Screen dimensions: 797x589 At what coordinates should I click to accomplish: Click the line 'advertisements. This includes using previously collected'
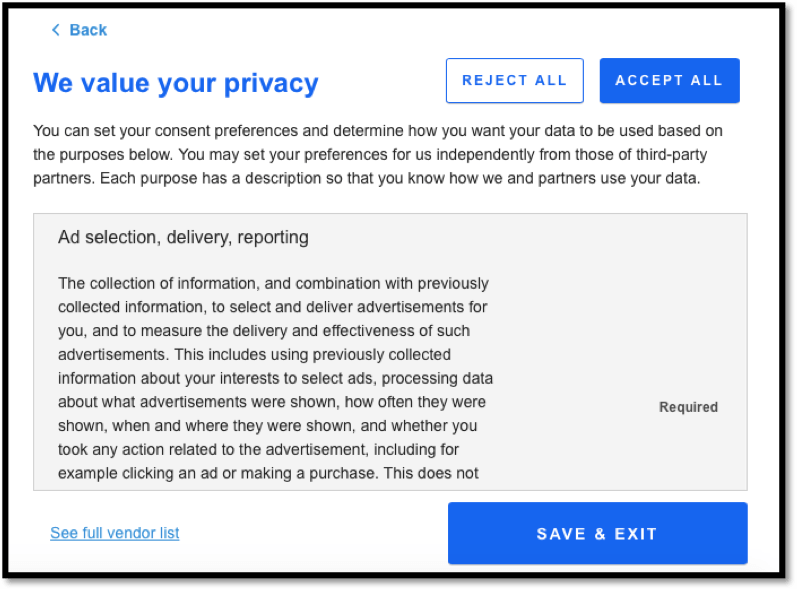click(x=254, y=354)
